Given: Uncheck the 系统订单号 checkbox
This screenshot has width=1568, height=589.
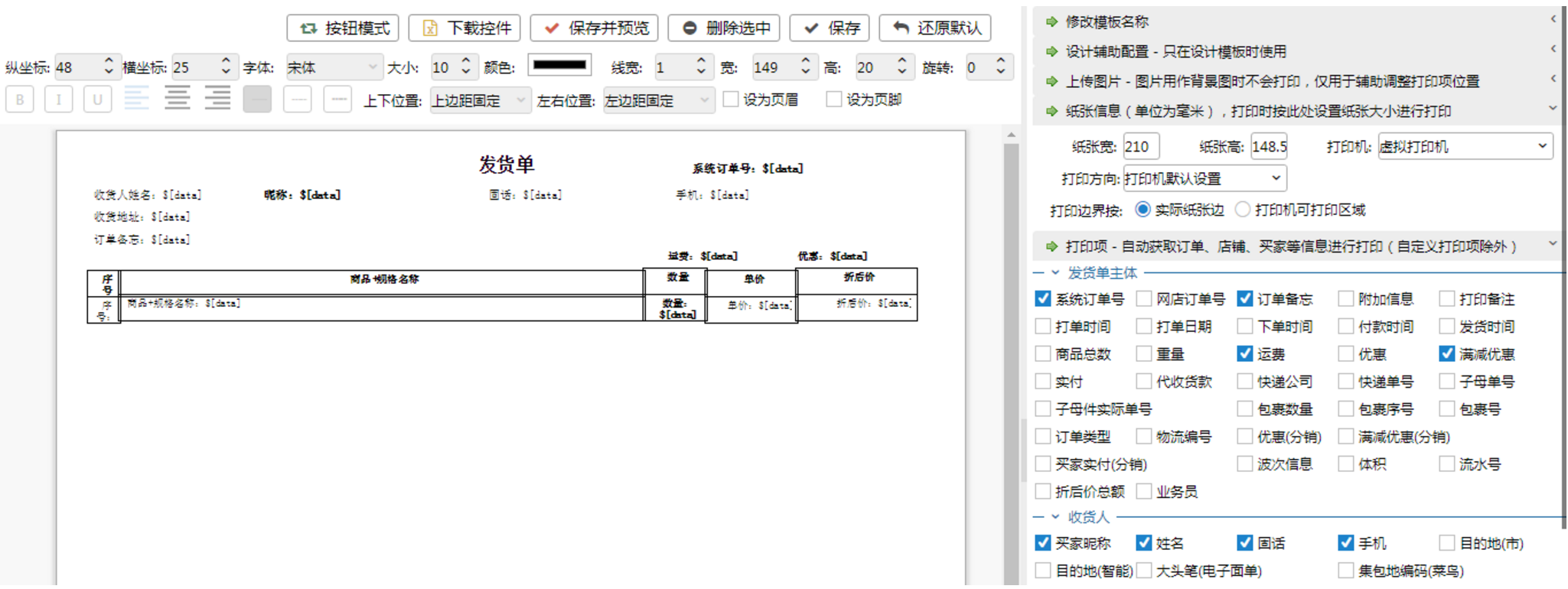Looking at the screenshot, I should [1042, 299].
